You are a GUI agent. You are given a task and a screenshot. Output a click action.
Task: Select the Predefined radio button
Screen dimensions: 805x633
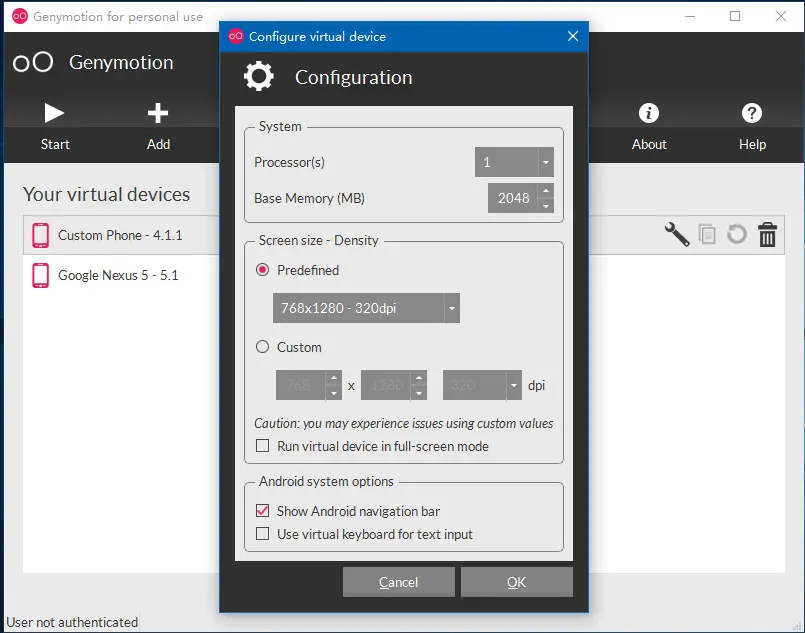pos(262,270)
